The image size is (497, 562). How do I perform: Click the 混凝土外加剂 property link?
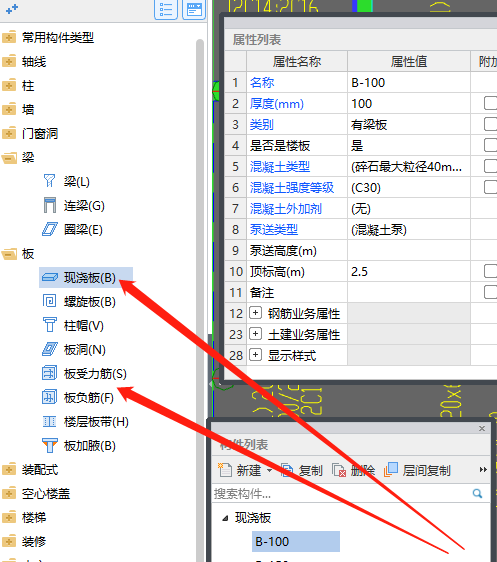286,208
